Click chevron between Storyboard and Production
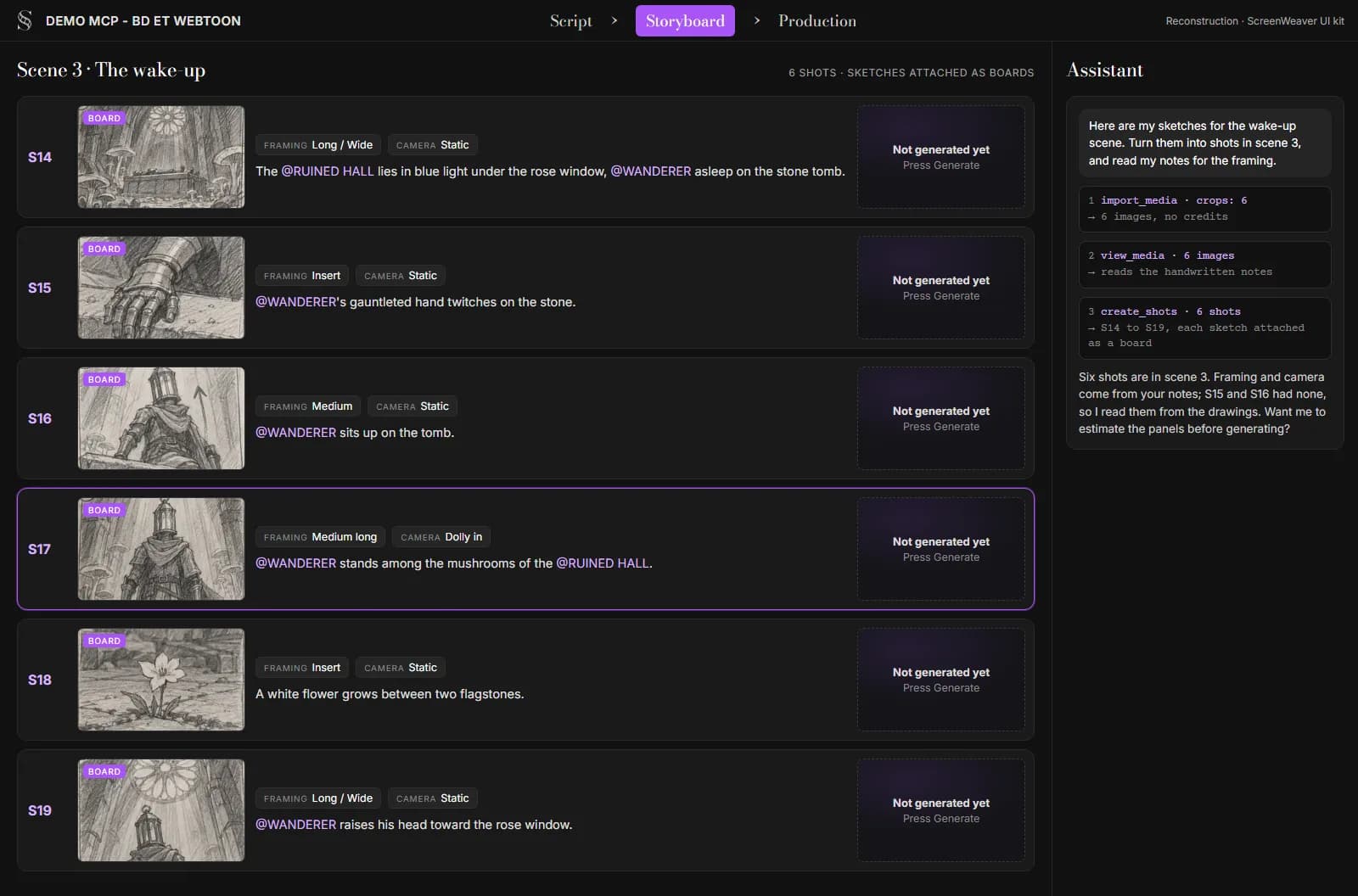Screen dimensions: 1358x896 pos(757,20)
